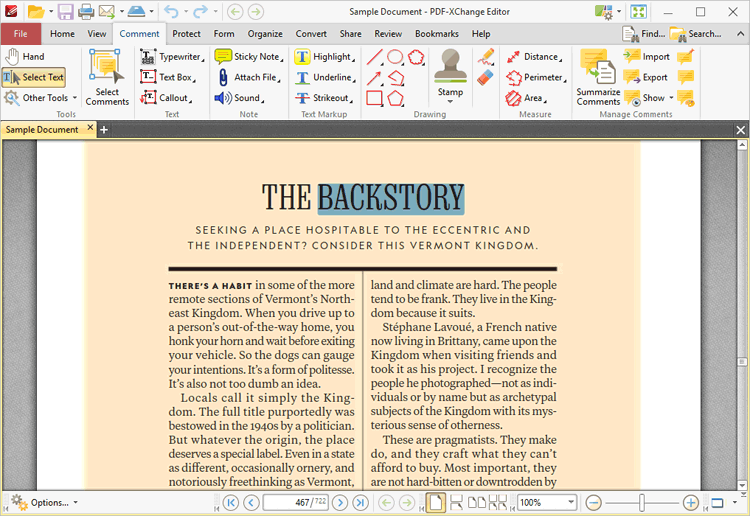This screenshot has width=750, height=516.
Task: Open the Scan dropdown arrow
Action: pyautogui.click(x=151, y=11)
